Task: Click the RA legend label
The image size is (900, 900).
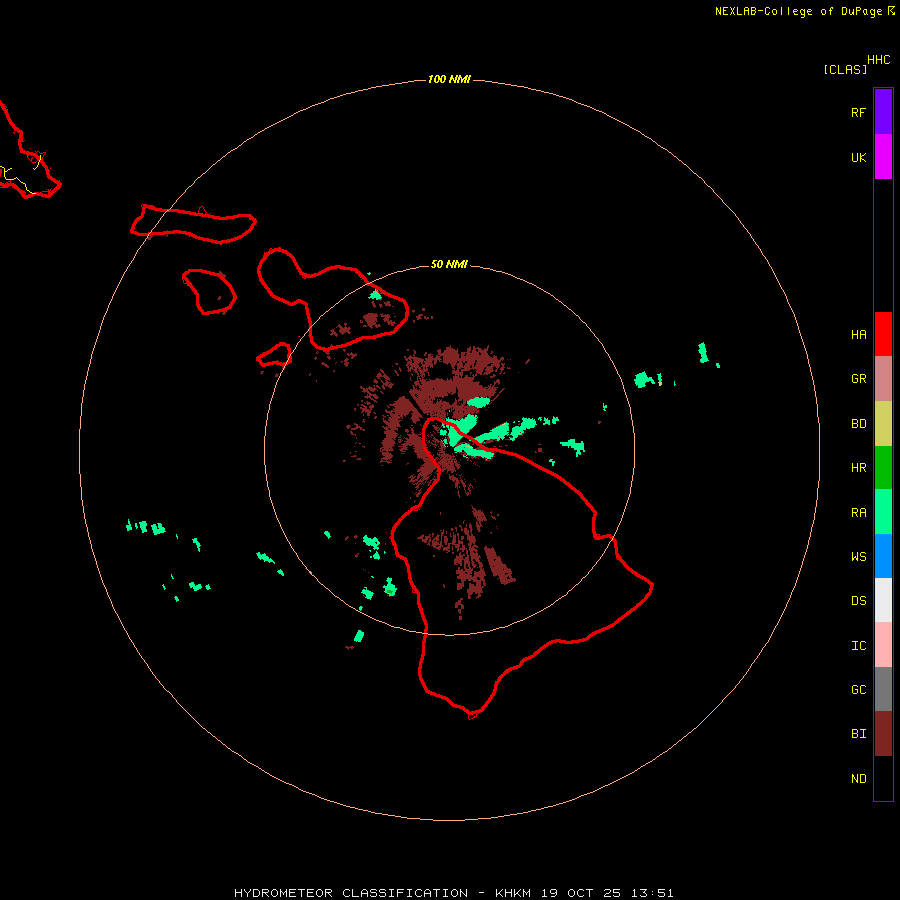Action: coord(858,513)
